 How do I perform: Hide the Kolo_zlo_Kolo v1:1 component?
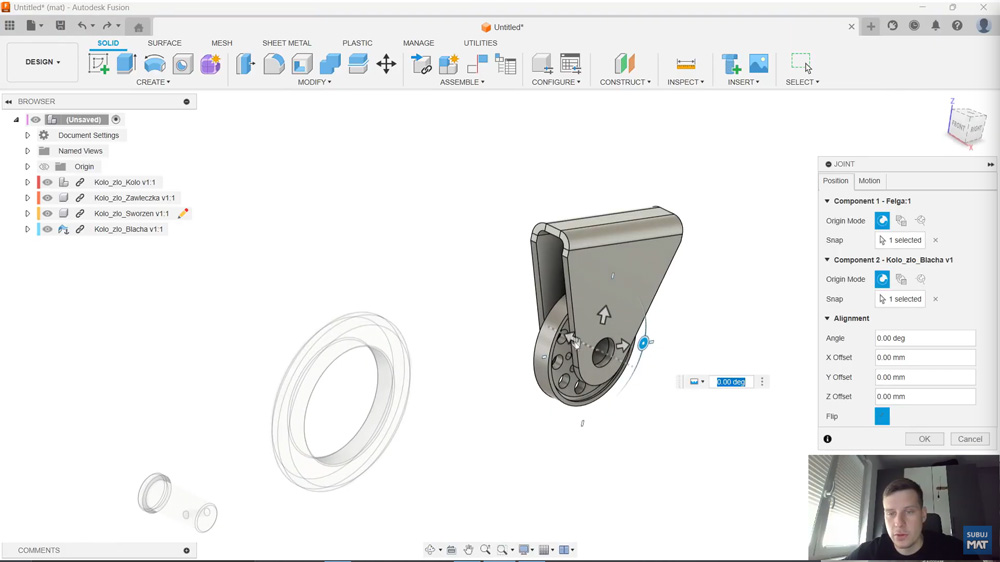coord(47,183)
